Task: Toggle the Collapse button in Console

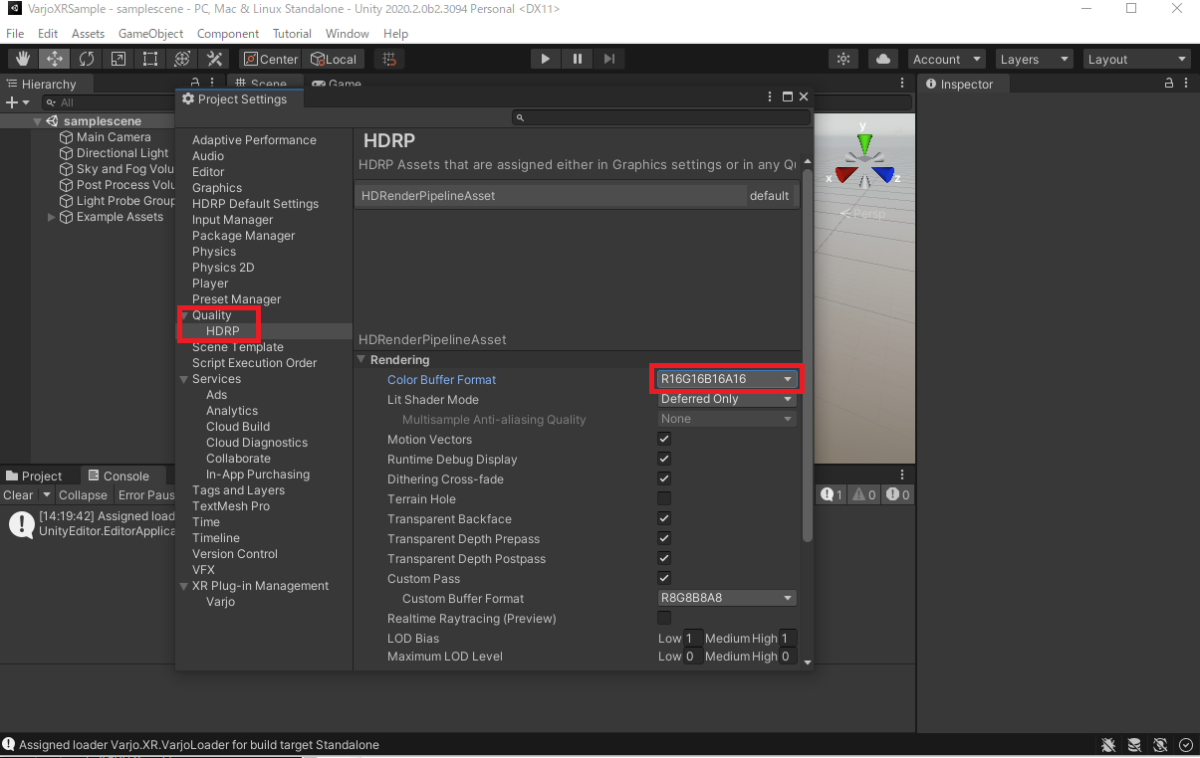Action: point(83,495)
